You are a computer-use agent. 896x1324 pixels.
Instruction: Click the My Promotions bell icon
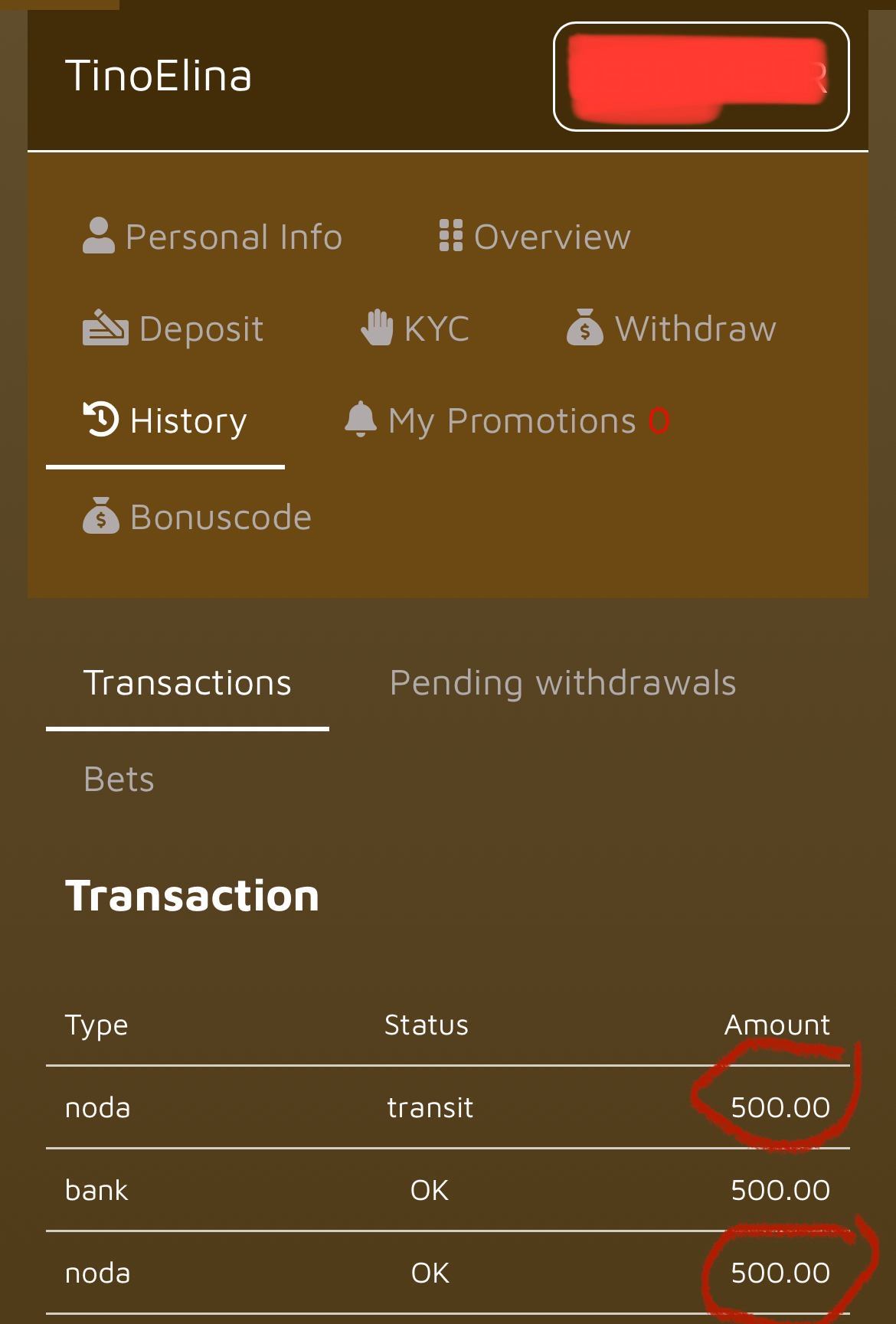[x=360, y=420]
